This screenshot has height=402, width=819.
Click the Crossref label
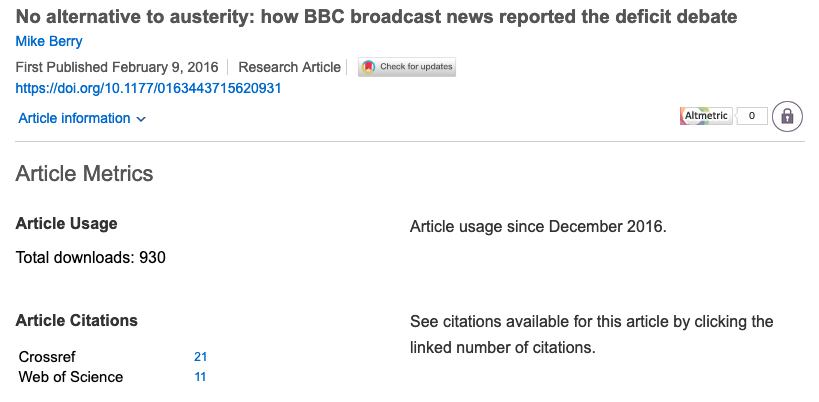point(47,357)
